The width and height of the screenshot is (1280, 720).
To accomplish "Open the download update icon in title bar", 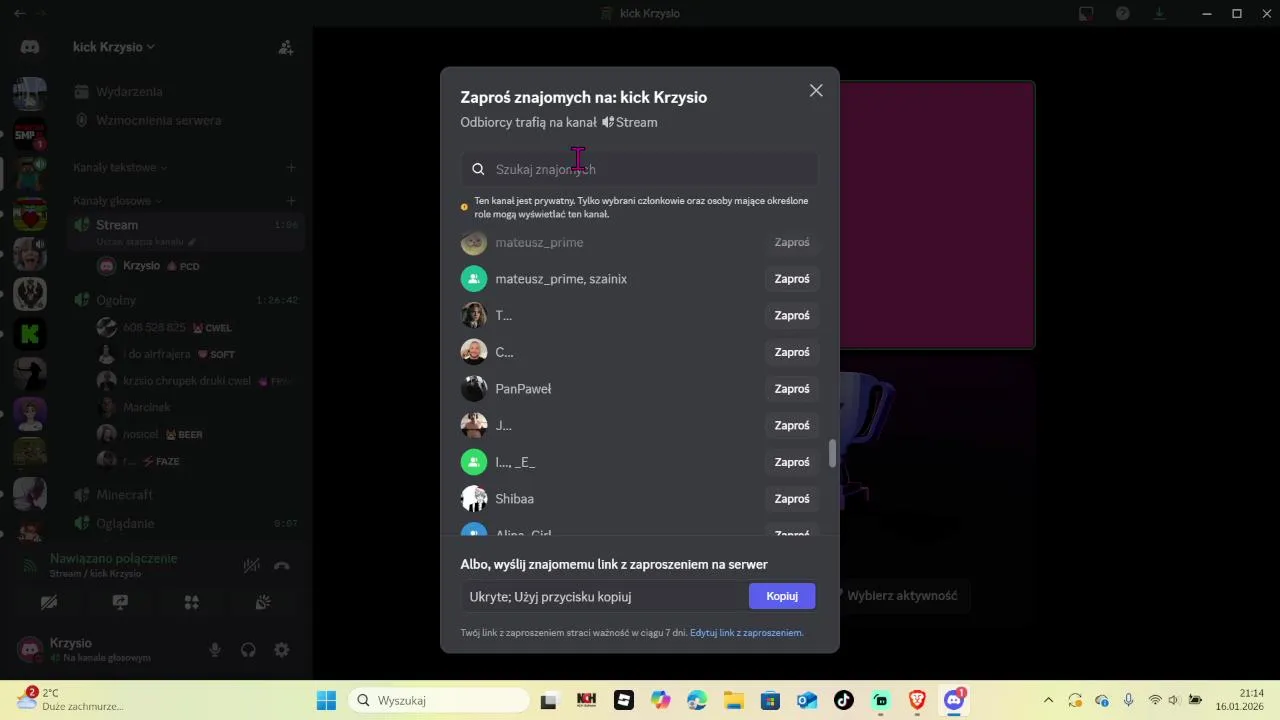I will (x=1160, y=13).
